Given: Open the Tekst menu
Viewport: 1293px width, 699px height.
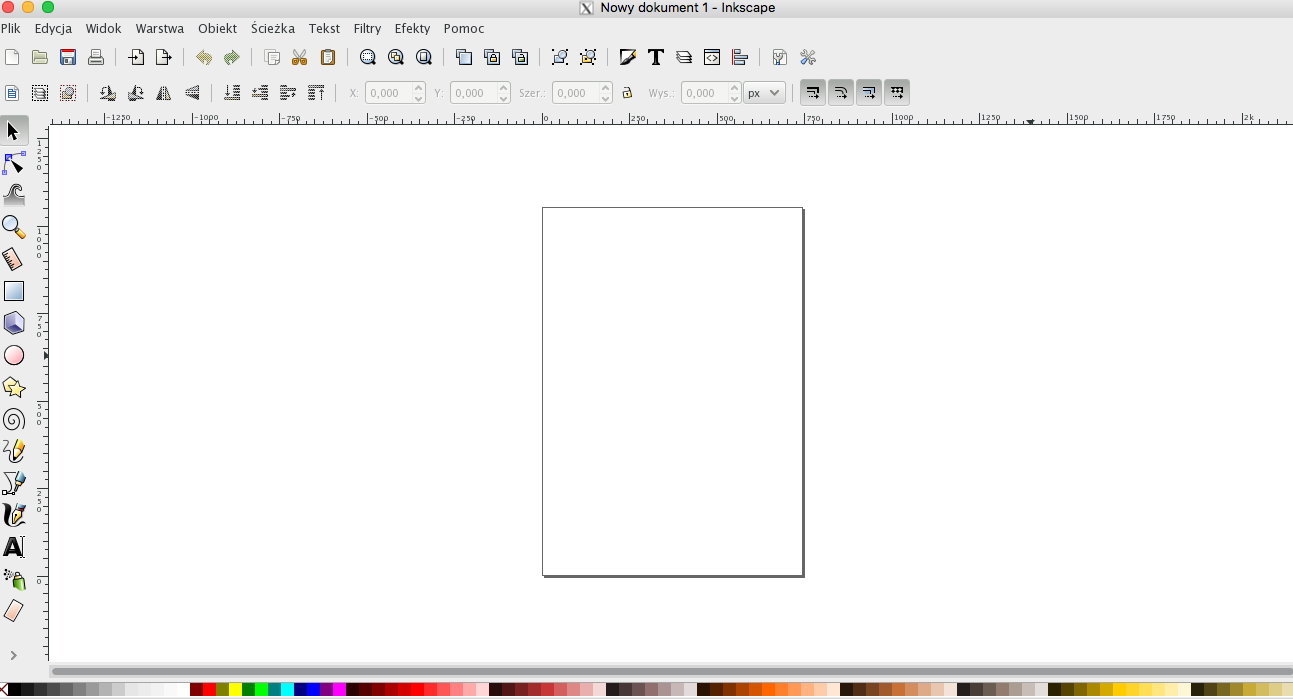Looking at the screenshot, I should [324, 29].
